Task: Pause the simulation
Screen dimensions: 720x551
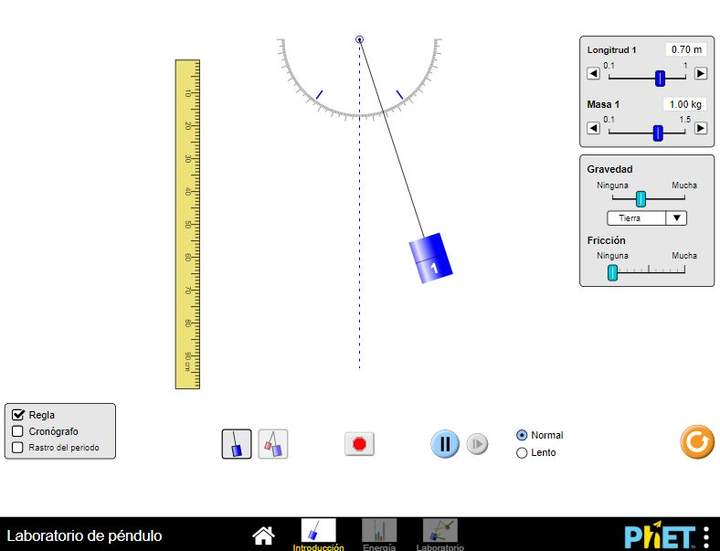Action: [445, 444]
